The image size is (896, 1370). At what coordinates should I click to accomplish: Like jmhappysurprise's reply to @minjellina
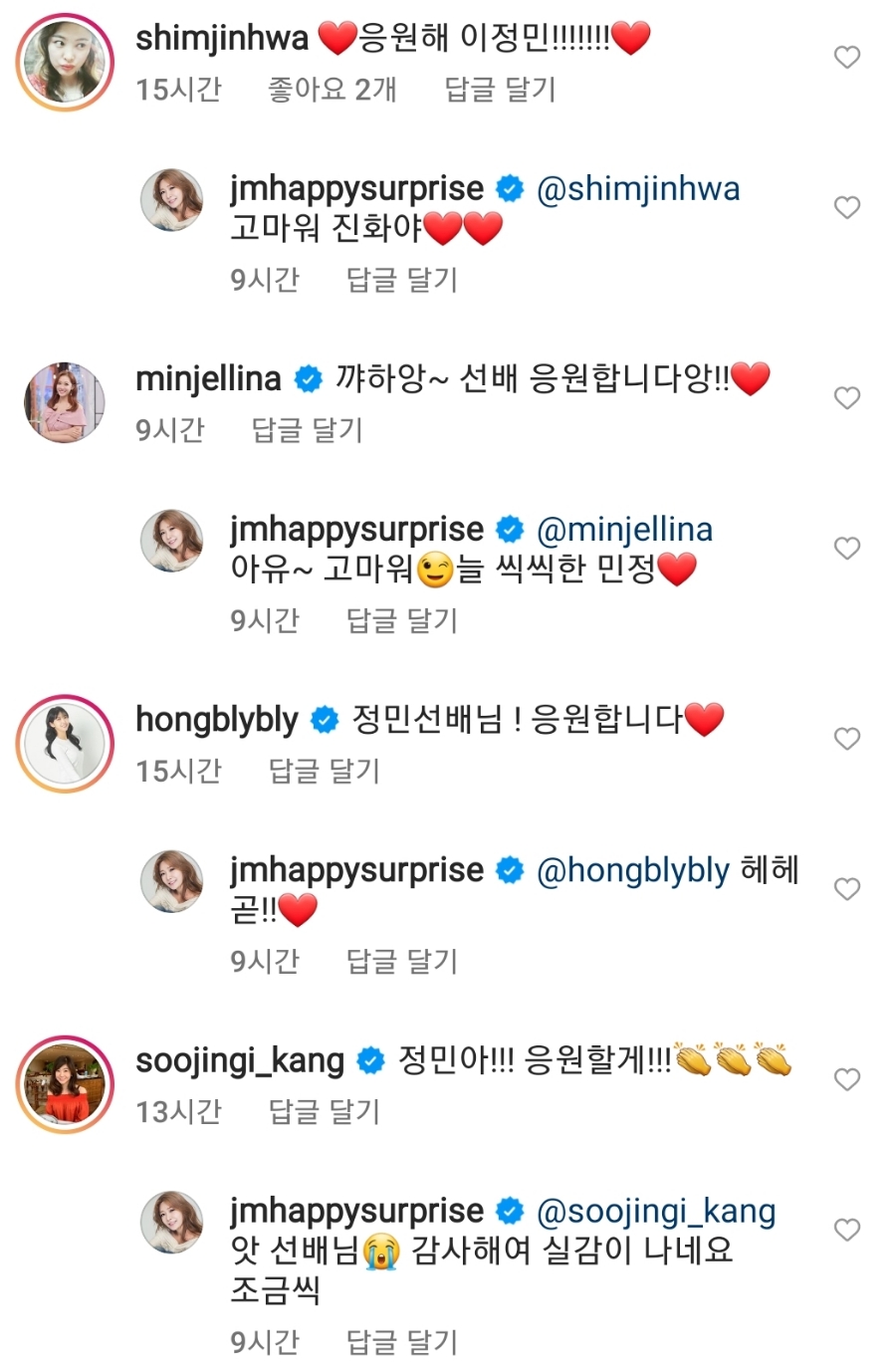tap(846, 549)
